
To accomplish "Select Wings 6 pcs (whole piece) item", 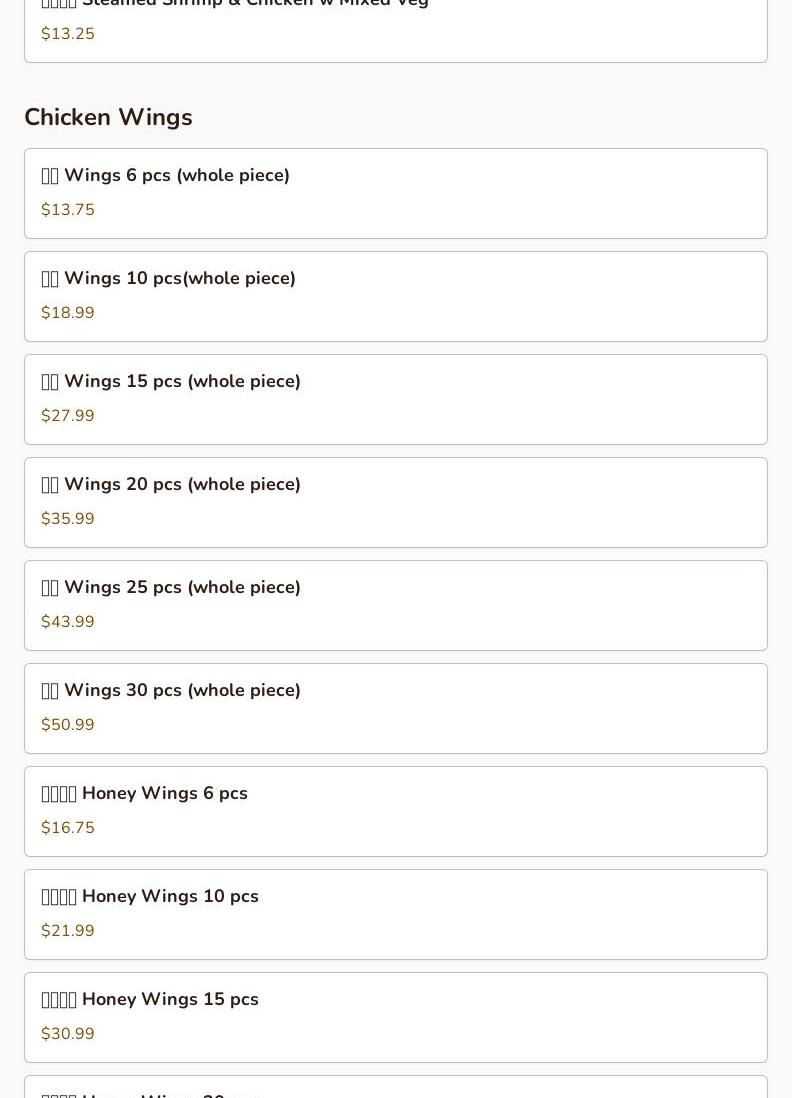I will 396,193.
